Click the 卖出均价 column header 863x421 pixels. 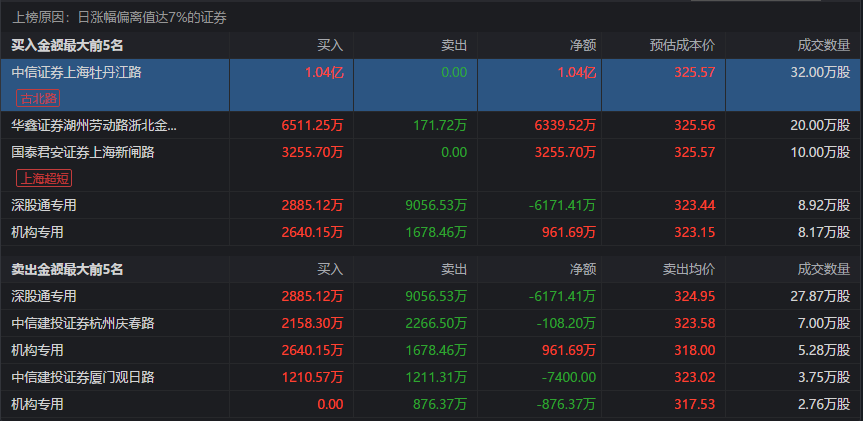pyautogui.click(x=689, y=269)
